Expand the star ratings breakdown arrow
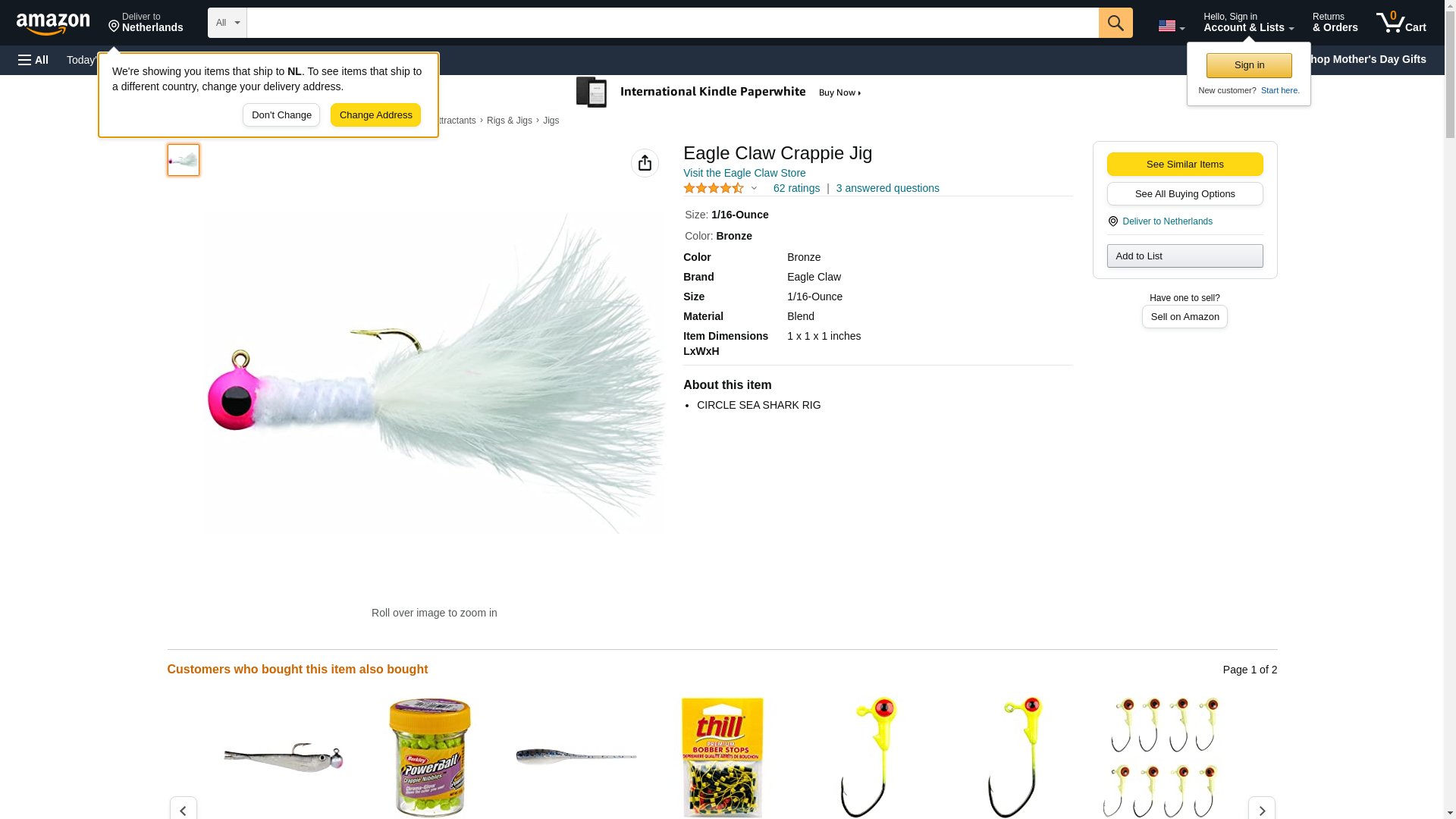 [x=754, y=188]
